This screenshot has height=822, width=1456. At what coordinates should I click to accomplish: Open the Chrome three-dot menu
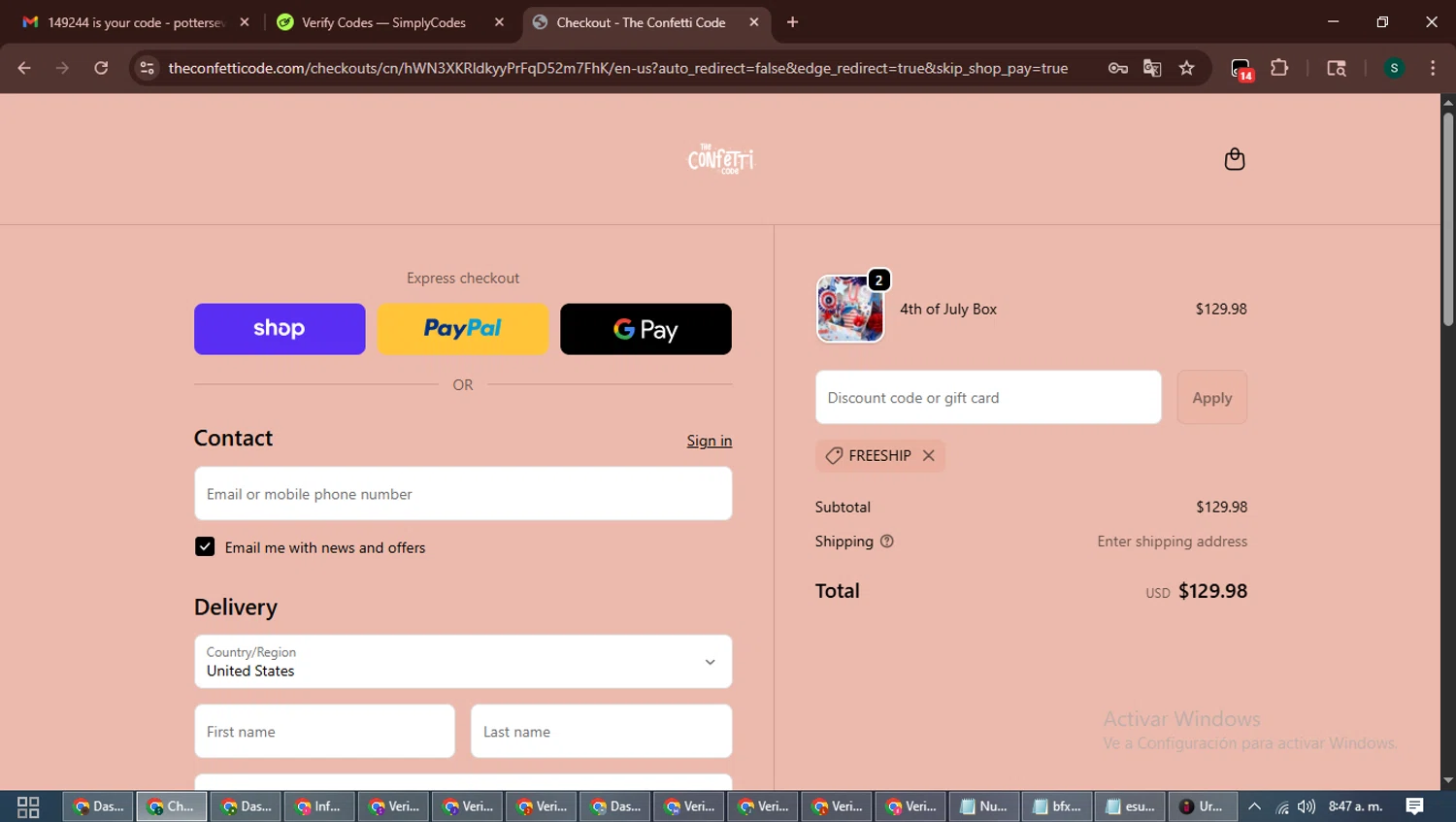tap(1433, 68)
